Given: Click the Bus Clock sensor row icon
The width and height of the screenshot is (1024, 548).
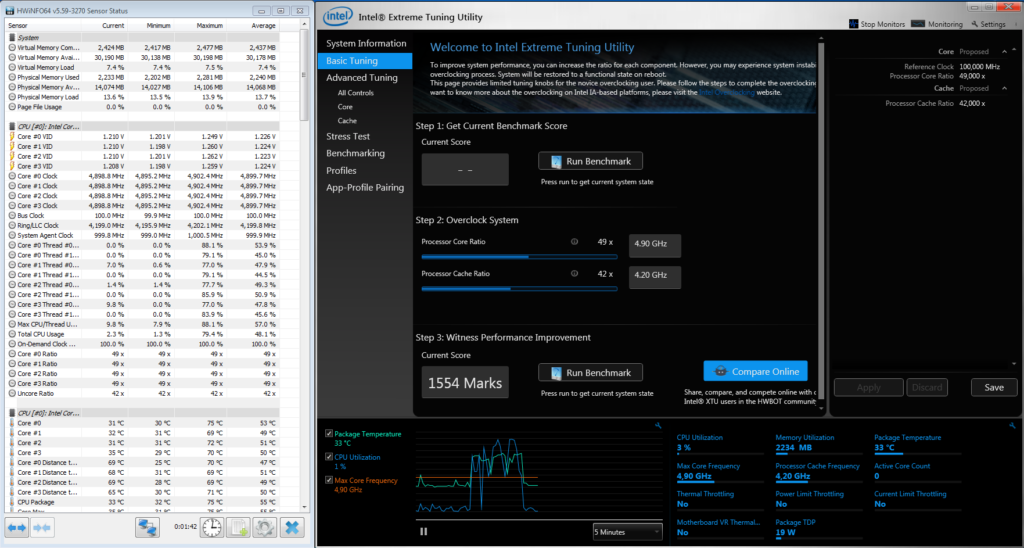Looking at the screenshot, I should [12, 215].
